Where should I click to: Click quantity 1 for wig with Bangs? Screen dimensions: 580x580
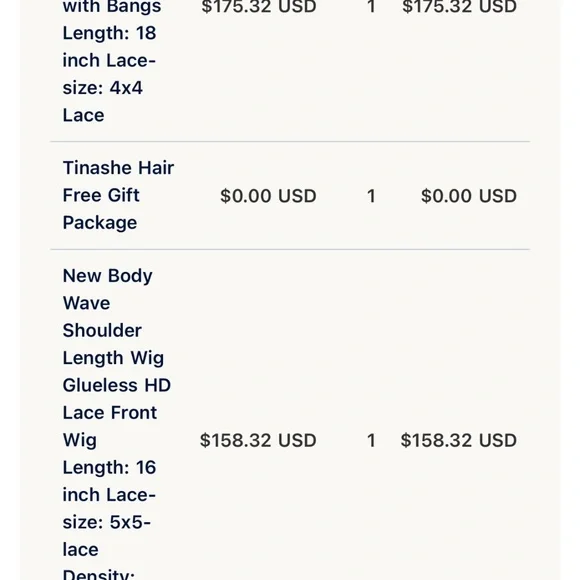(x=371, y=7)
